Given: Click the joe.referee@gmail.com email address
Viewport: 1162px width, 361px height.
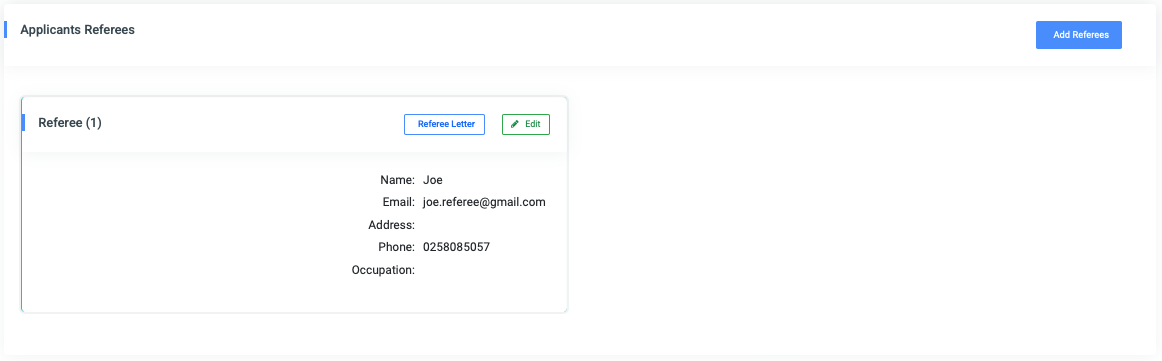Looking at the screenshot, I should pos(485,202).
